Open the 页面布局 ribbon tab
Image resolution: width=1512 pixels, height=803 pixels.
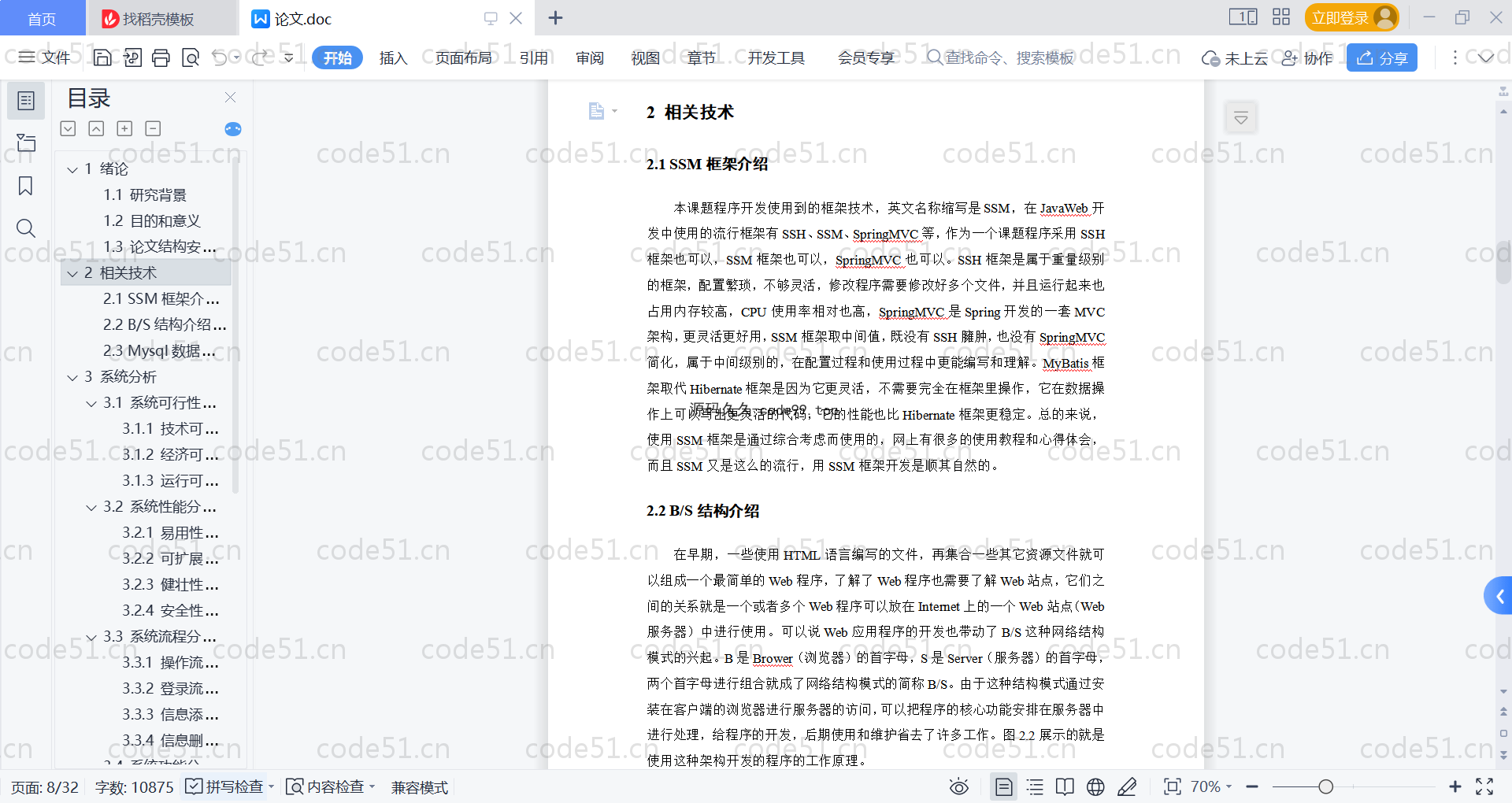click(x=463, y=57)
